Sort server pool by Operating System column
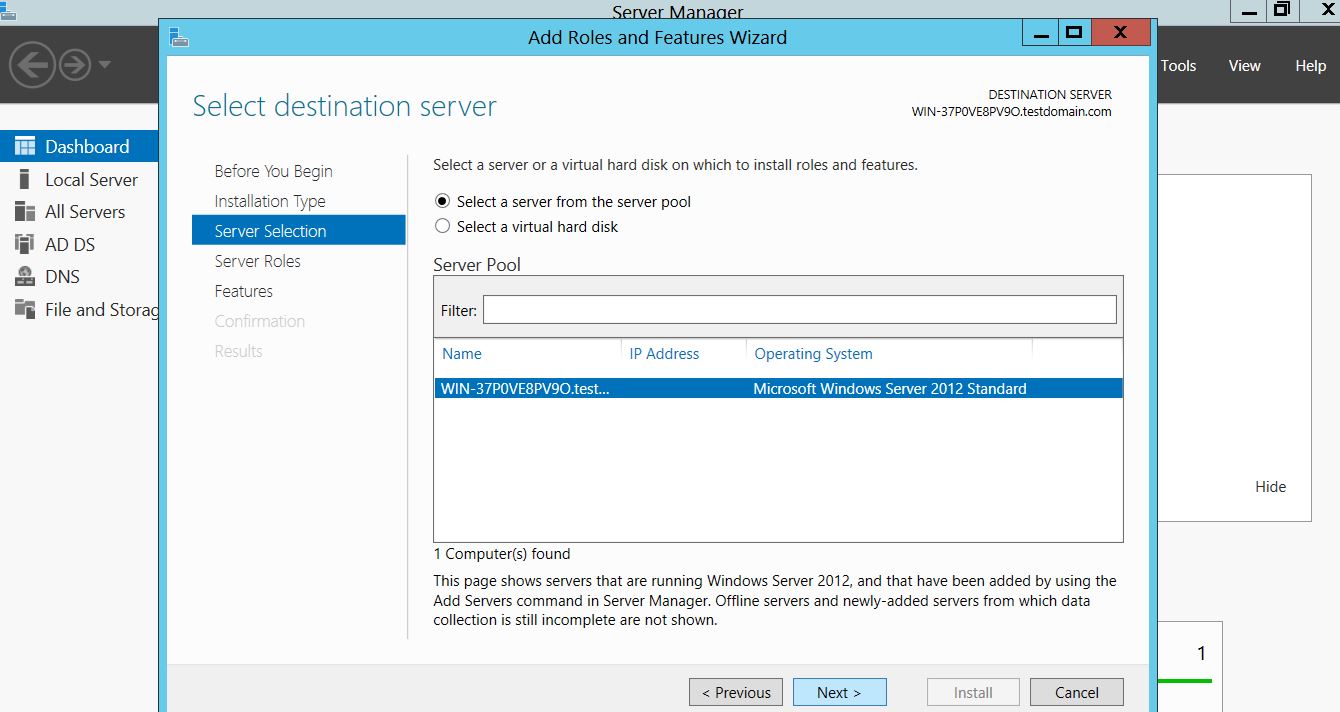The width and height of the screenshot is (1340, 712). point(813,354)
